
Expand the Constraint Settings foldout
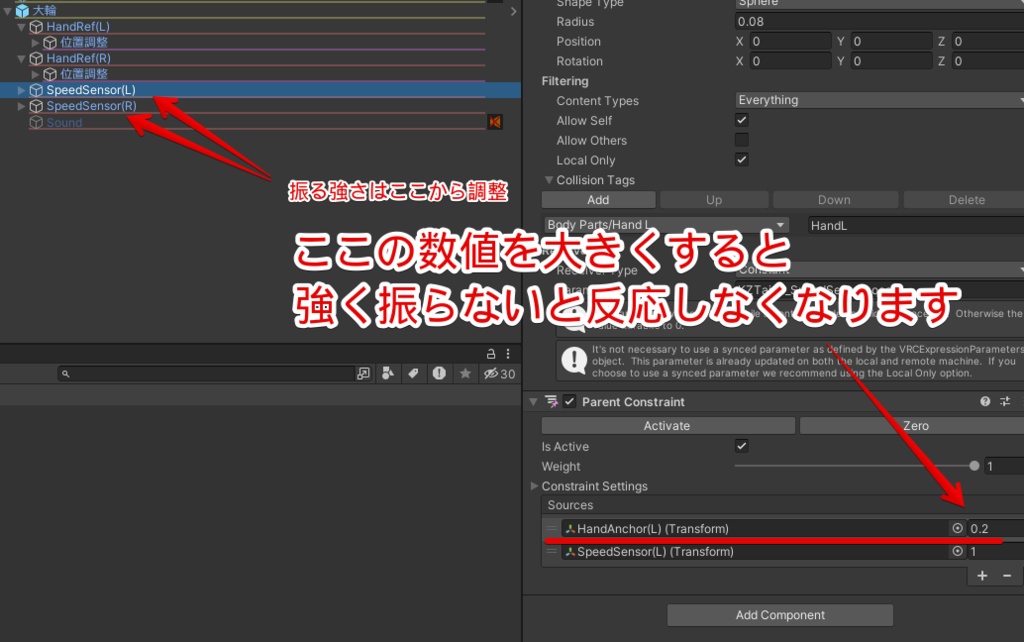click(x=534, y=486)
